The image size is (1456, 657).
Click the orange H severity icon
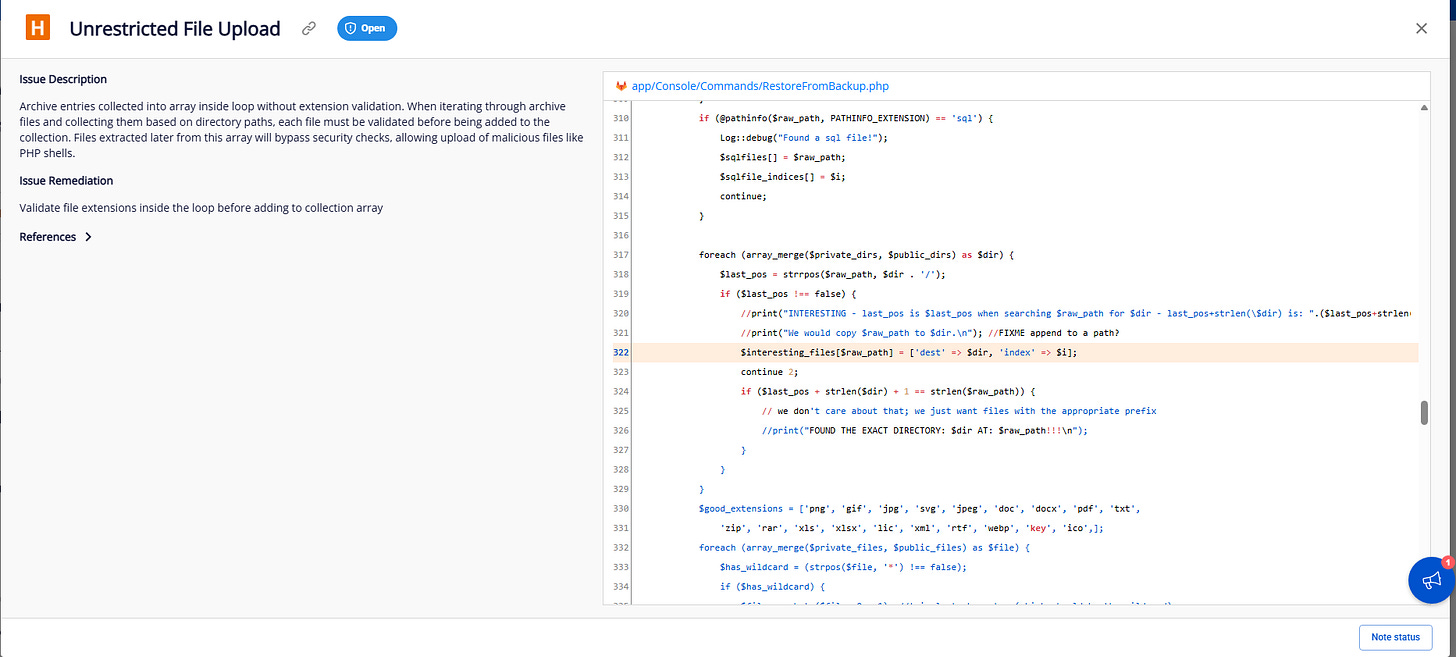(x=38, y=29)
